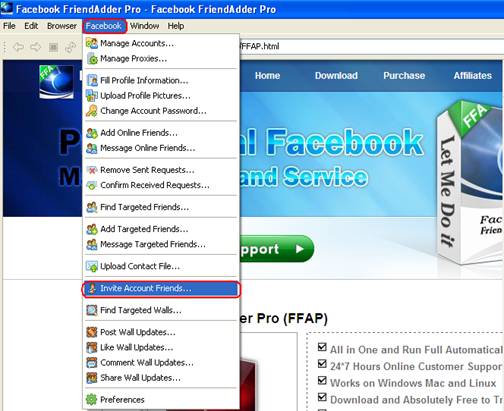Click the browser back arrow toolbar icon
This screenshot has height=411, width=504.
(x=18, y=47)
